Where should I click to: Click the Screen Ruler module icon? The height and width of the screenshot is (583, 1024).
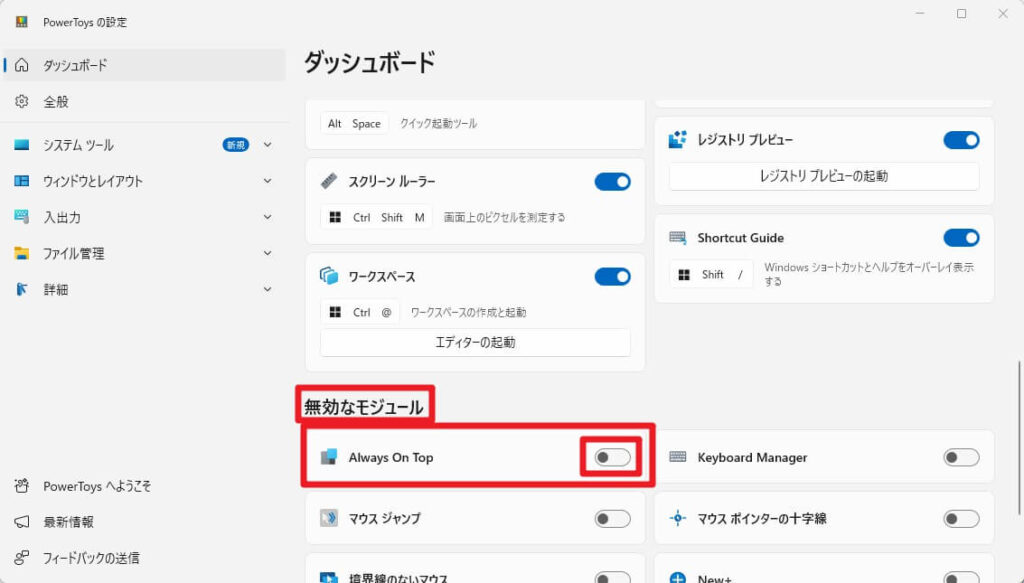tap(329, 181)
